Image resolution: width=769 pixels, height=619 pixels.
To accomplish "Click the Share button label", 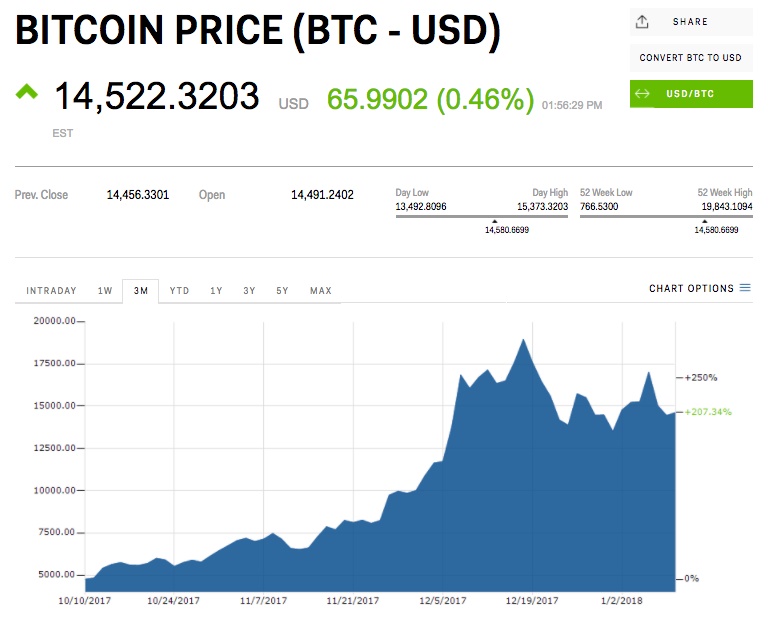I will tap(690, 21).
